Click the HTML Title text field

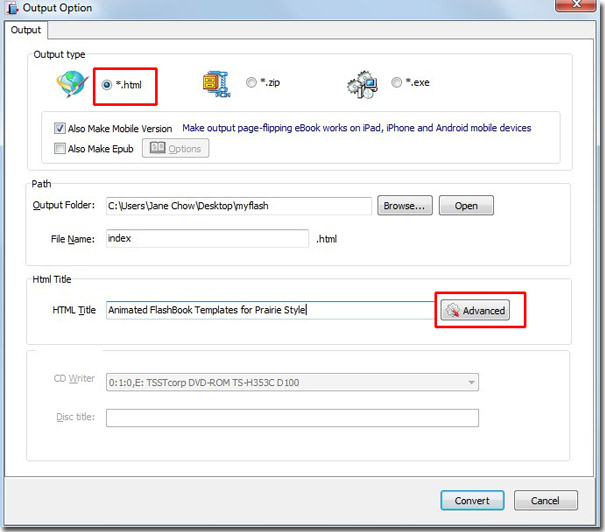pyautogui.click(x=270, y=310)
